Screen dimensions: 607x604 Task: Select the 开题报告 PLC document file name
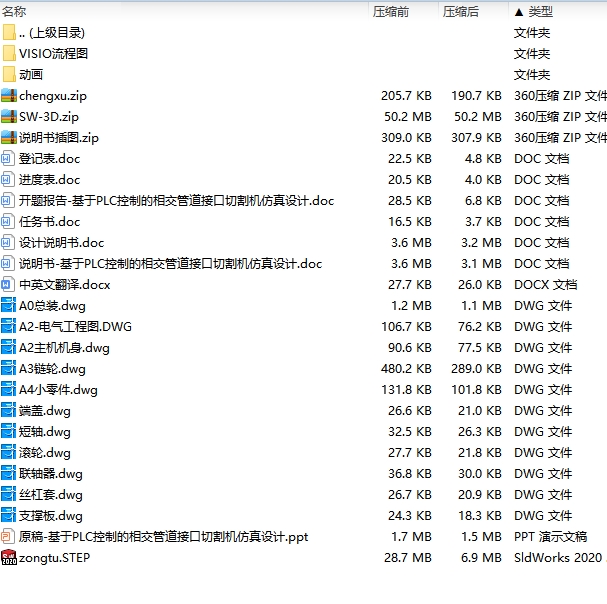[177, 201]
